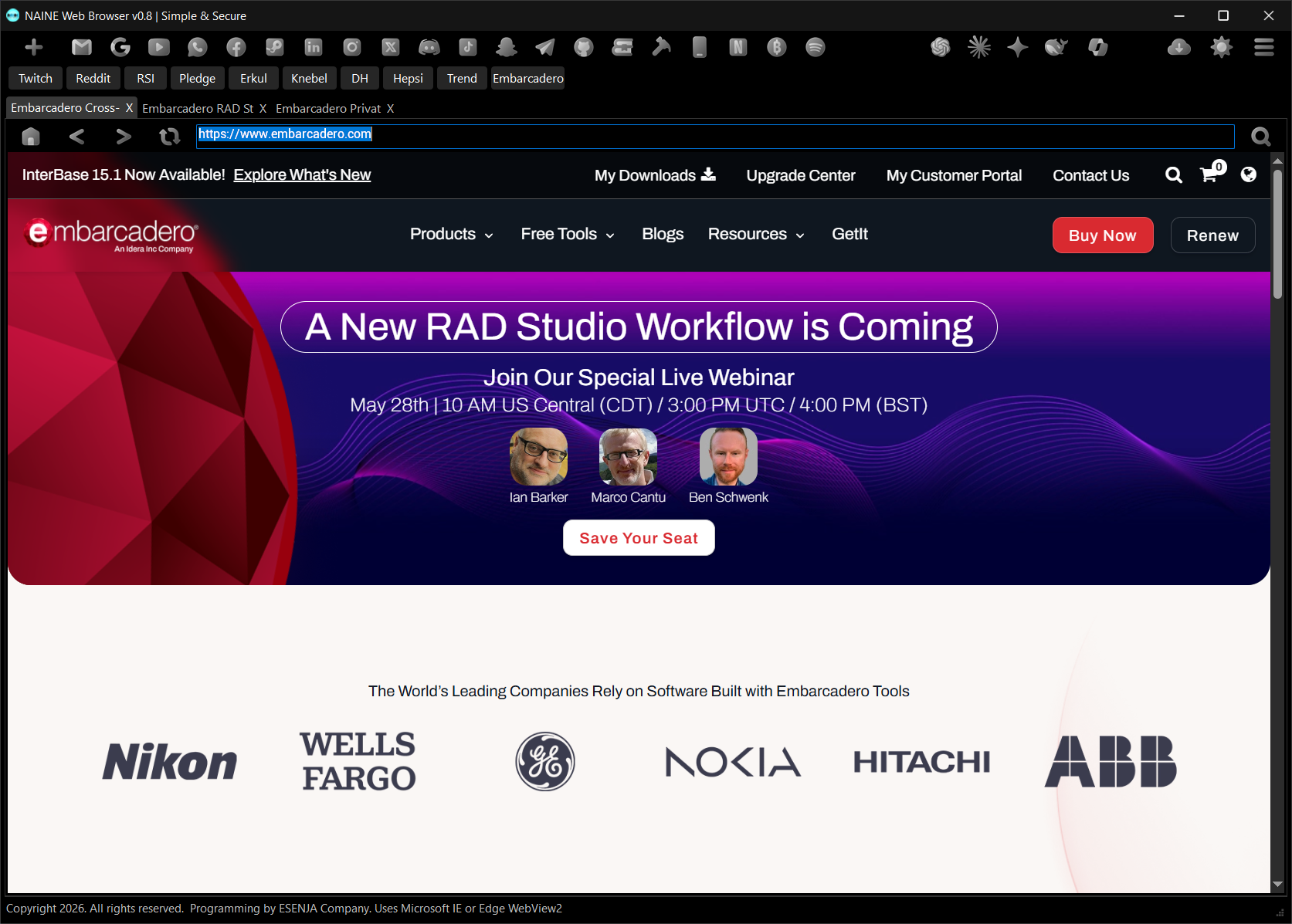Click the URL address bar field
The width and height of the screenshot is (1292, 924).
tap(715, 136)
